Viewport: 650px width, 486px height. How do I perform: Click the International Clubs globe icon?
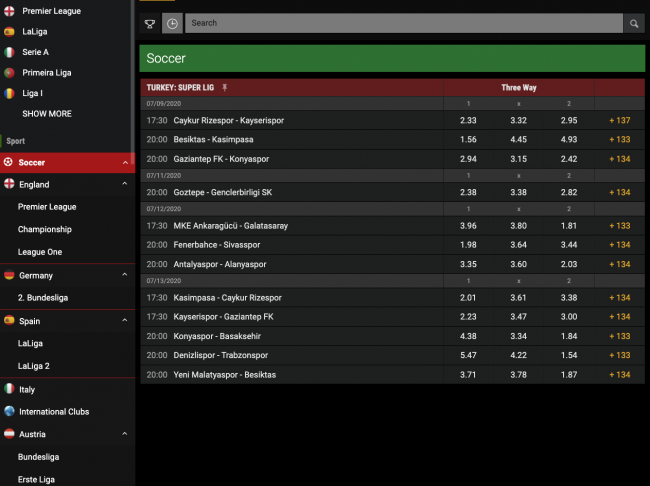(9, 411)
